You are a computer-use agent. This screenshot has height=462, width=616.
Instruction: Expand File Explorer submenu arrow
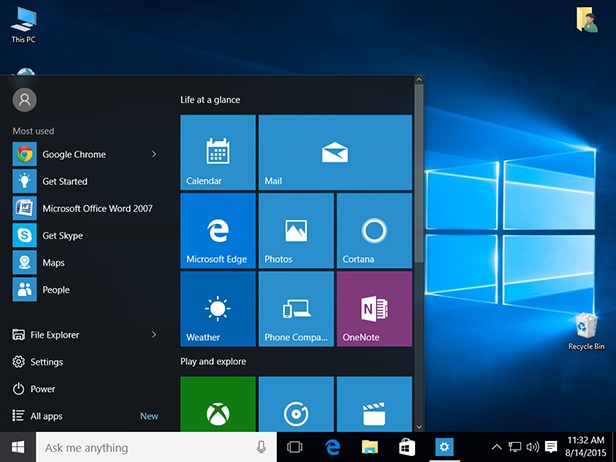[154, 335]
